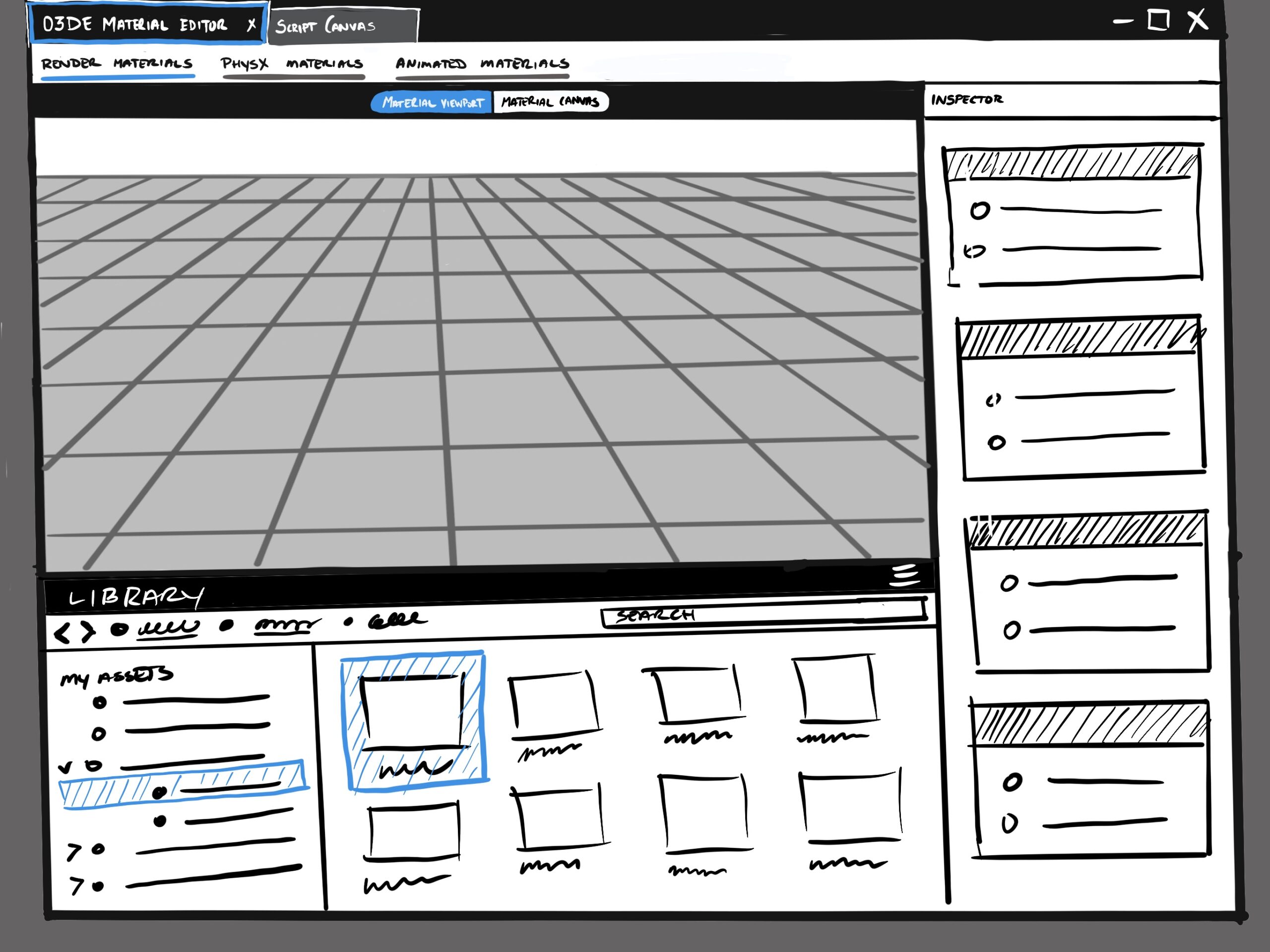Toggle first radio option in top Inspector card
This screenshot has height=952, width=1270.
979,211
